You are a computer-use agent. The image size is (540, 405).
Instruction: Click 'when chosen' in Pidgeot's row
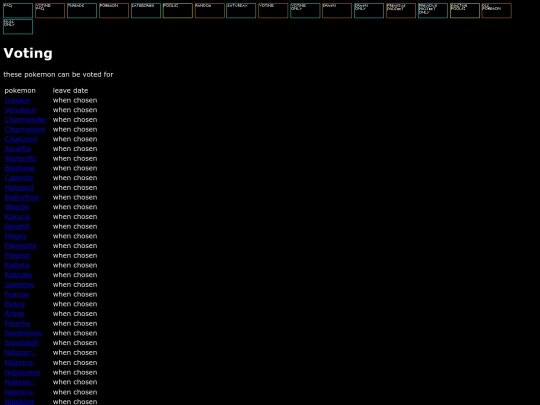tap(75, 256)
